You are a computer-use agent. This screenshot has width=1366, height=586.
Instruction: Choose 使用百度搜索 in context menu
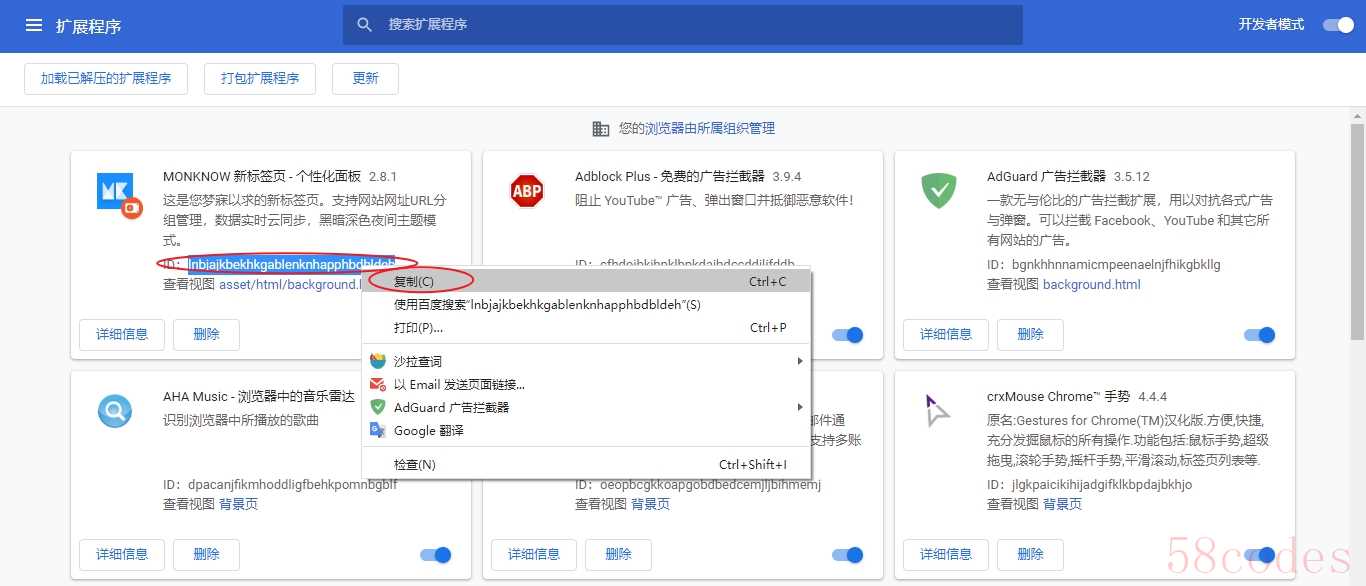coord(587,304)
